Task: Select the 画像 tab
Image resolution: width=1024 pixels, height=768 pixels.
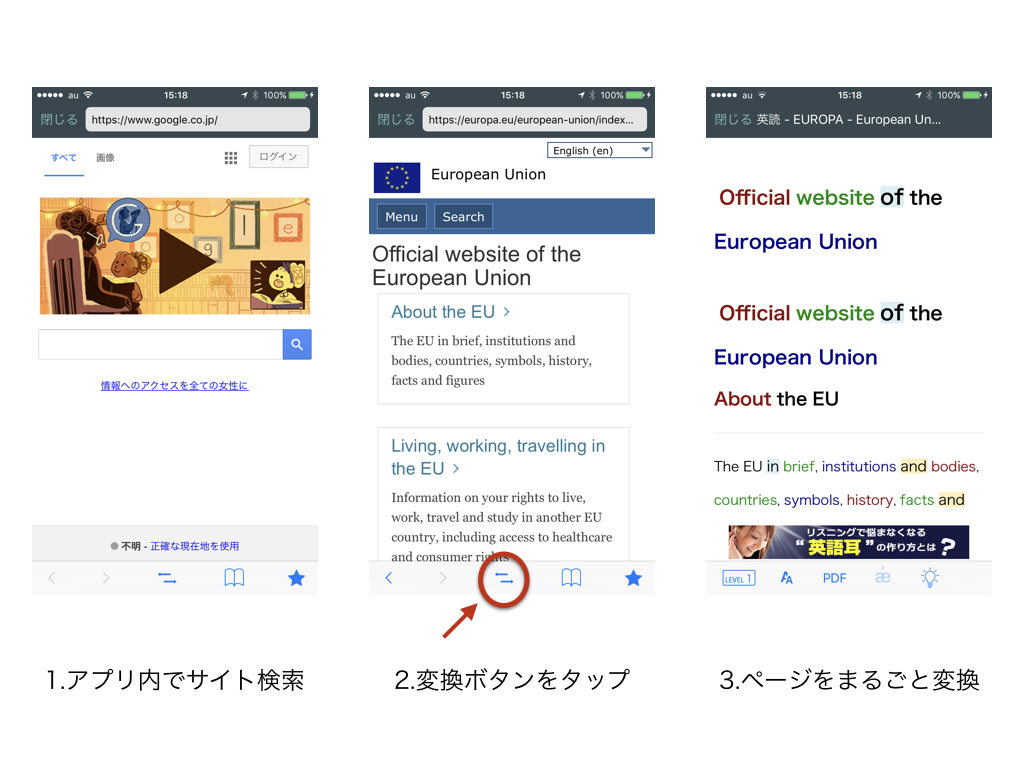Action: point(105,157)
